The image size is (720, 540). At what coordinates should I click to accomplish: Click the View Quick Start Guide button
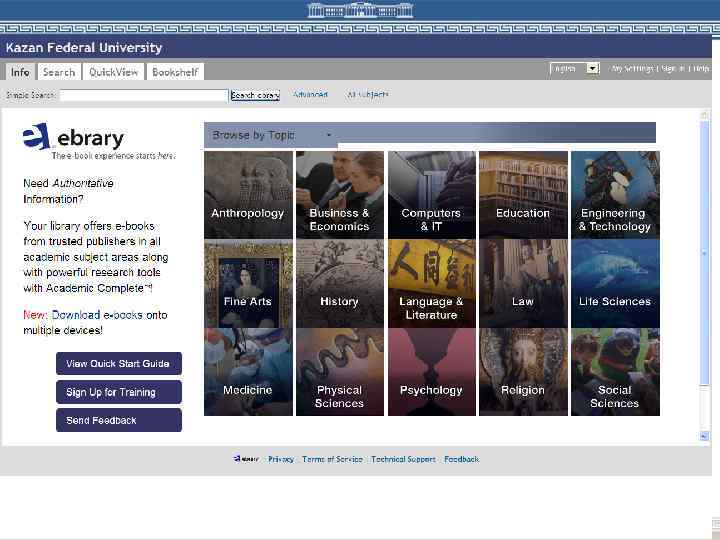[118, 364]
